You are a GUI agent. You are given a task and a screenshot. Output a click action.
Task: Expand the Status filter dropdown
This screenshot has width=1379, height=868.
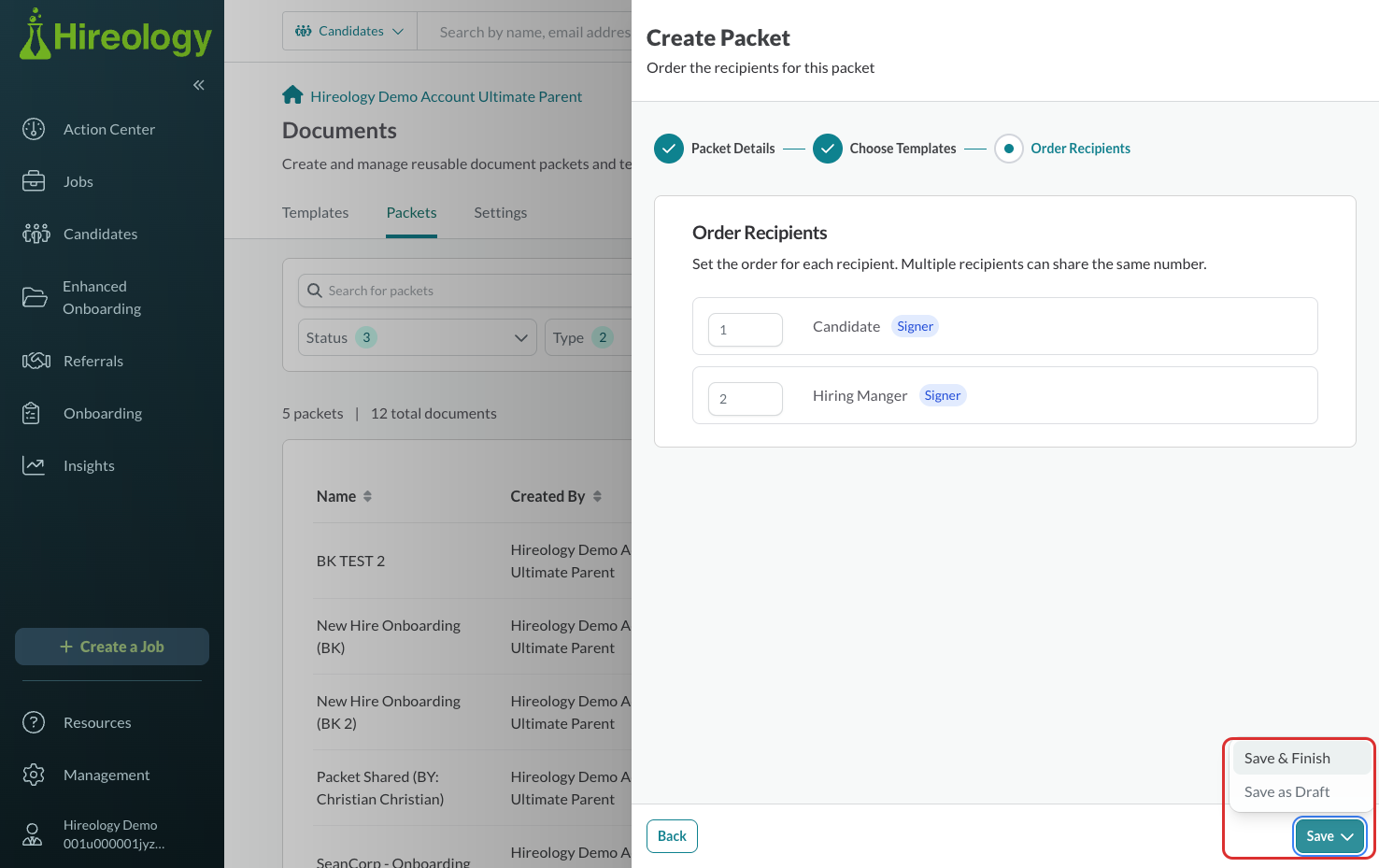(418, 337)
